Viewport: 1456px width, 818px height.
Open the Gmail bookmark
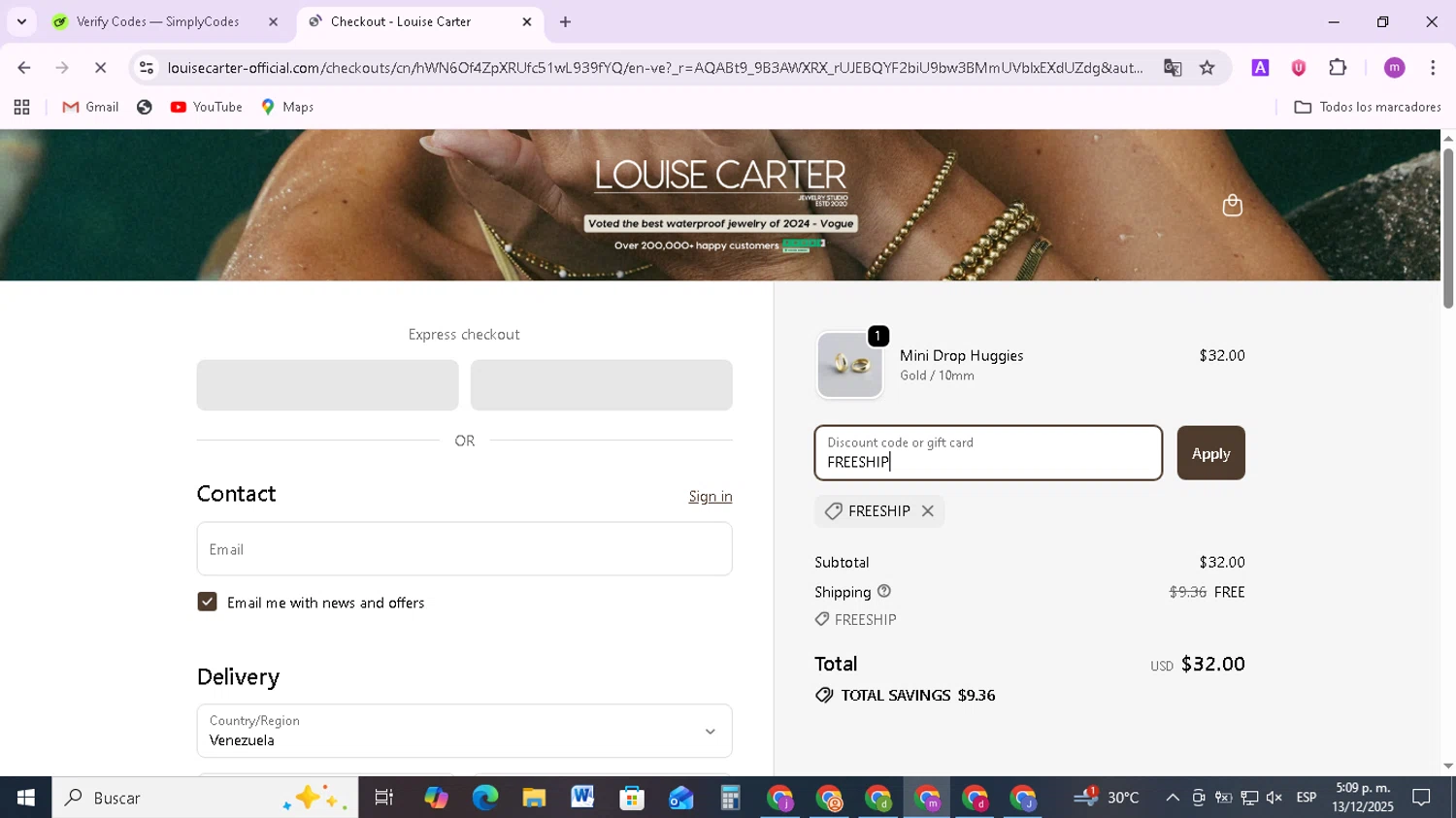(x=90, y=107)
